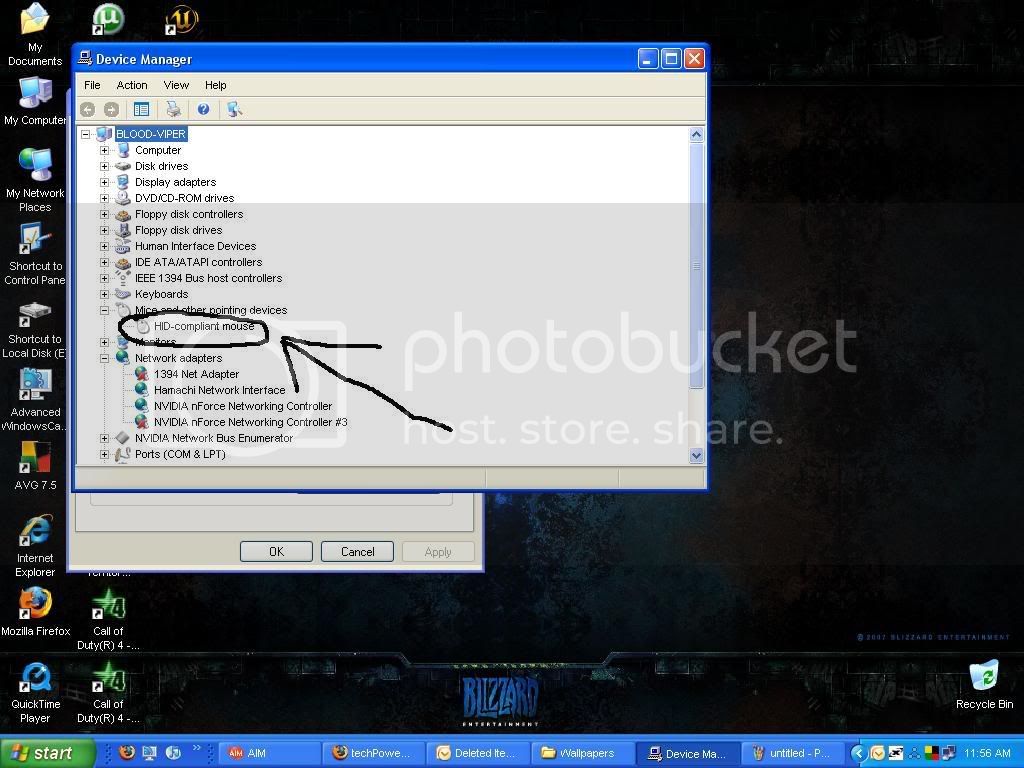Viewport: 1024px width, 768px height.
Task: Open the View menu
Action: [176, 85]
